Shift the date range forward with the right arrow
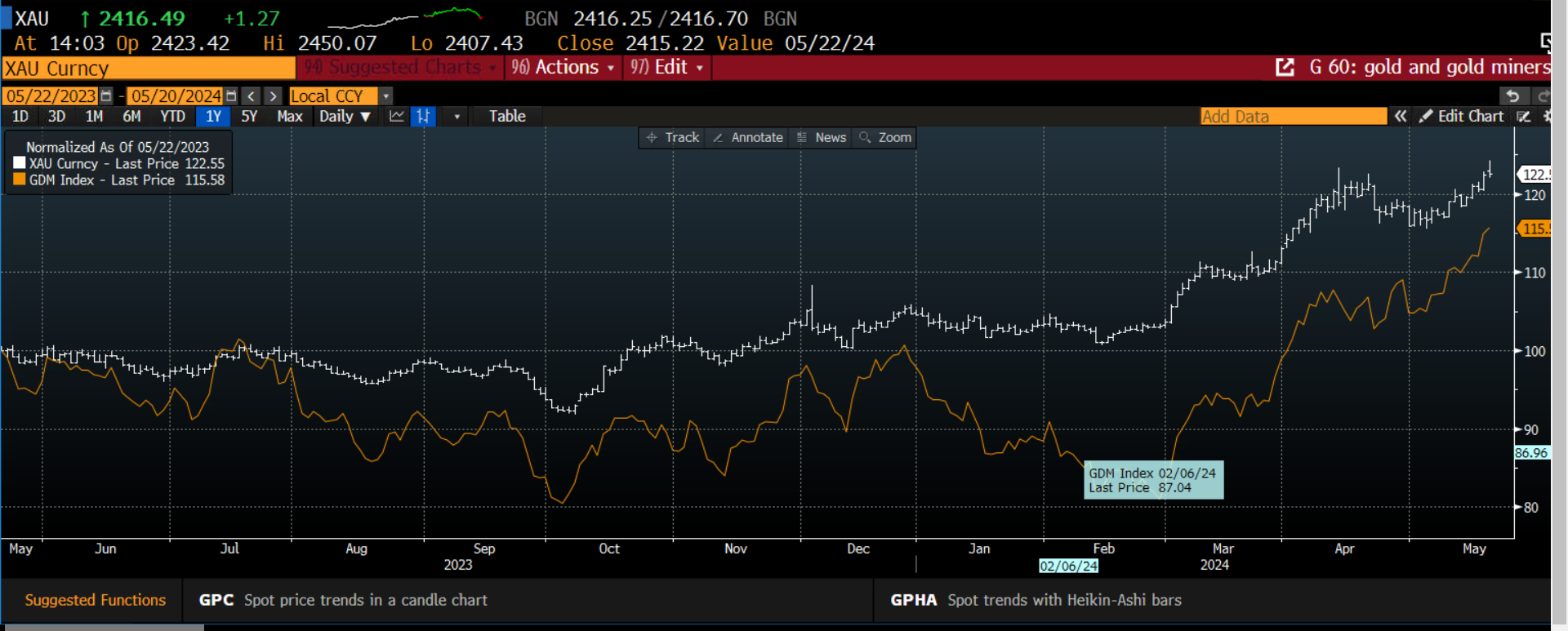 tap(274, 96)
